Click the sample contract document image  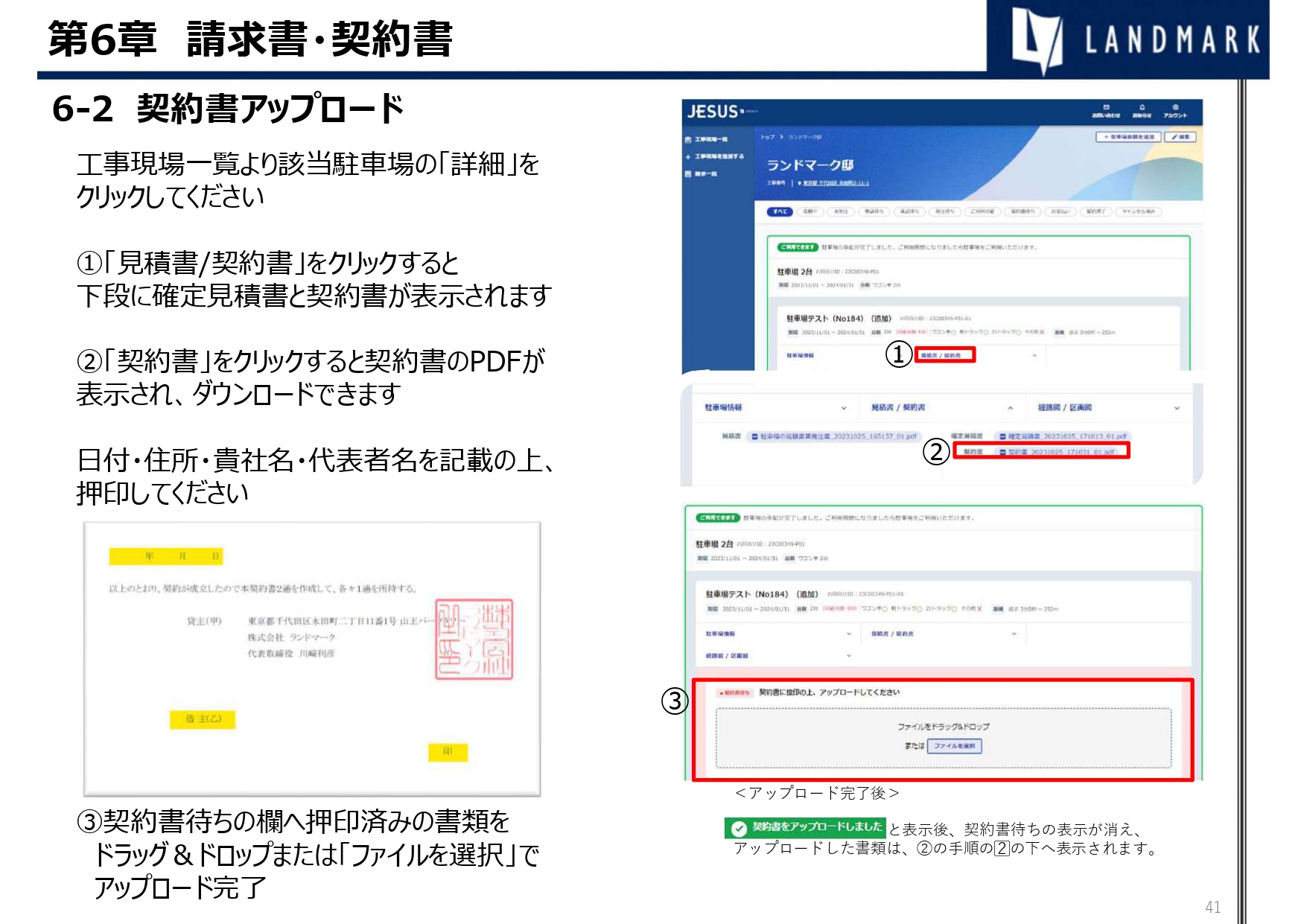pyautogui.click(x=312, y=660)
